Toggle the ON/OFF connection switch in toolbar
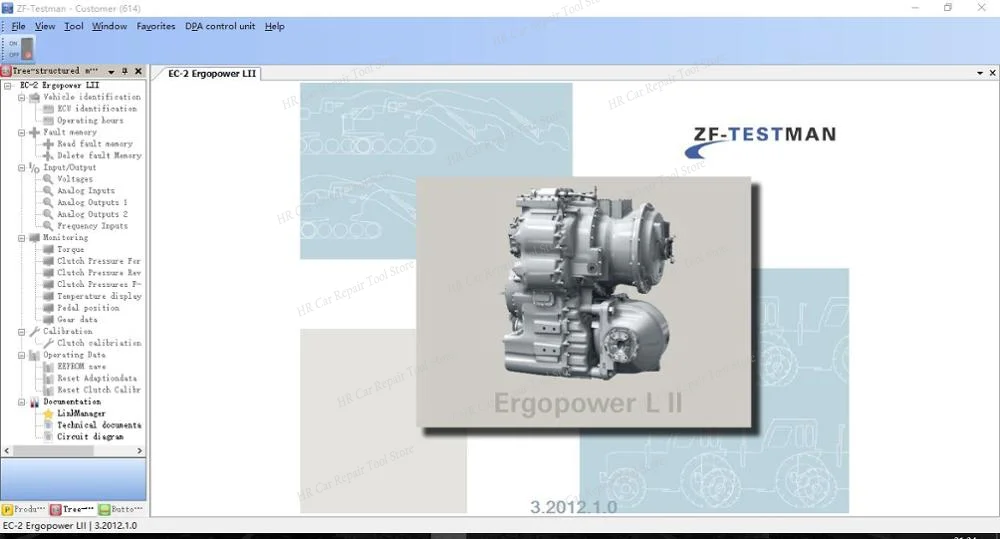1000x539 pixels. coord(27,48)
